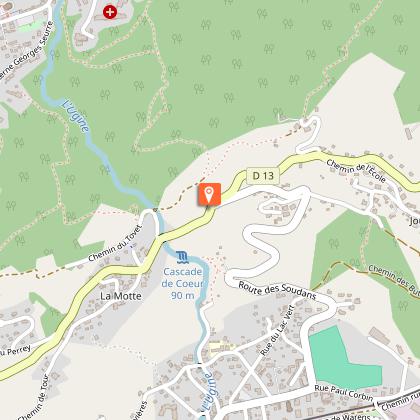420x420 pixels.
Task: Click the Cascade de Coeur 90 m label
Action: [183, 283]
